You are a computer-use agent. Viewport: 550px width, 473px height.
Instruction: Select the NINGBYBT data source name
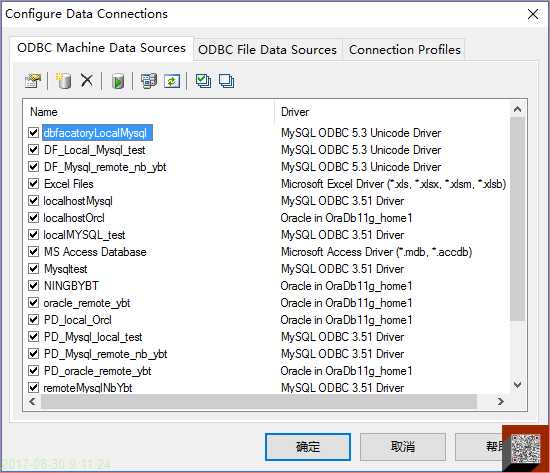coord(71,286)
